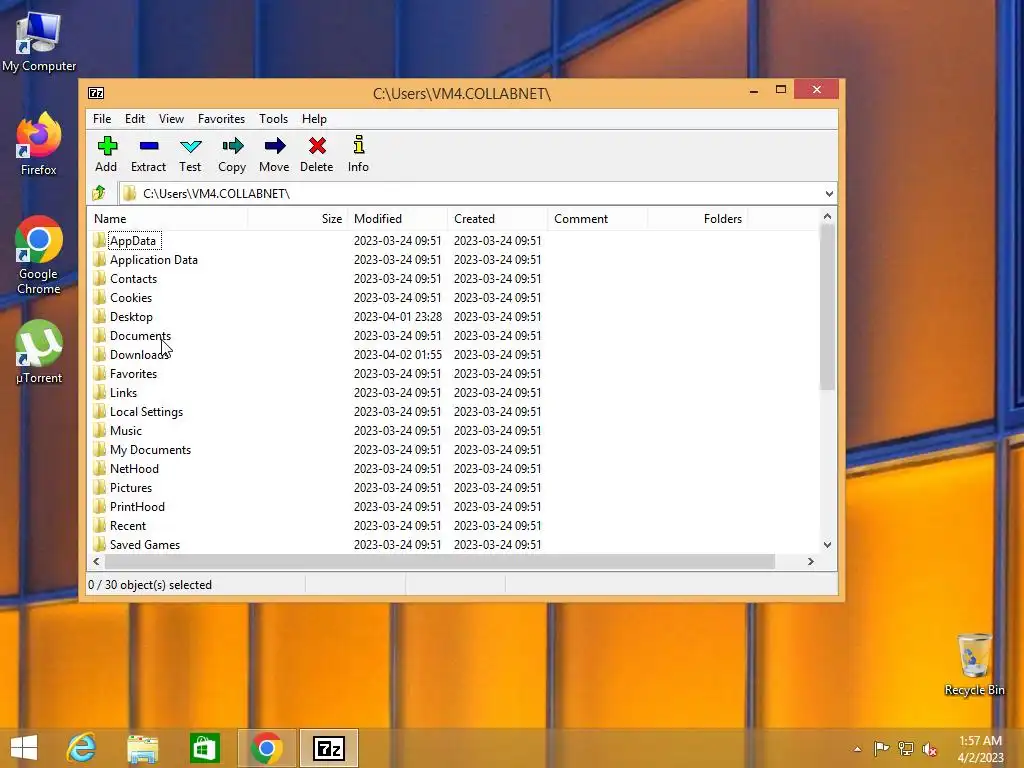Run the Test archive tool
The width and height of the screenshot is (1024, 768).
pyautogui.click(x=190, y=155)
